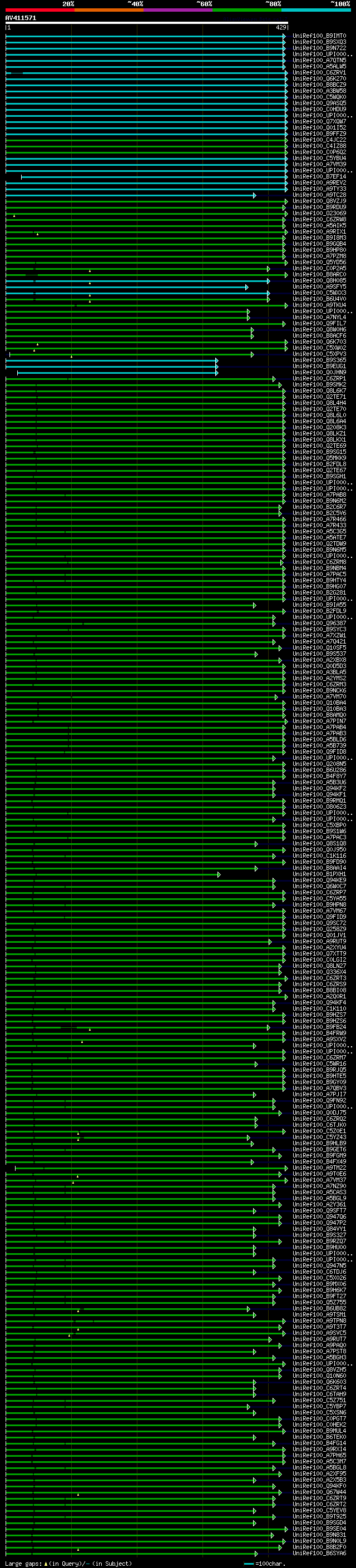Select hit label UniRef100_A7VM39
The height and width of the screenshot is (1568, 356).
click(319, 164)
